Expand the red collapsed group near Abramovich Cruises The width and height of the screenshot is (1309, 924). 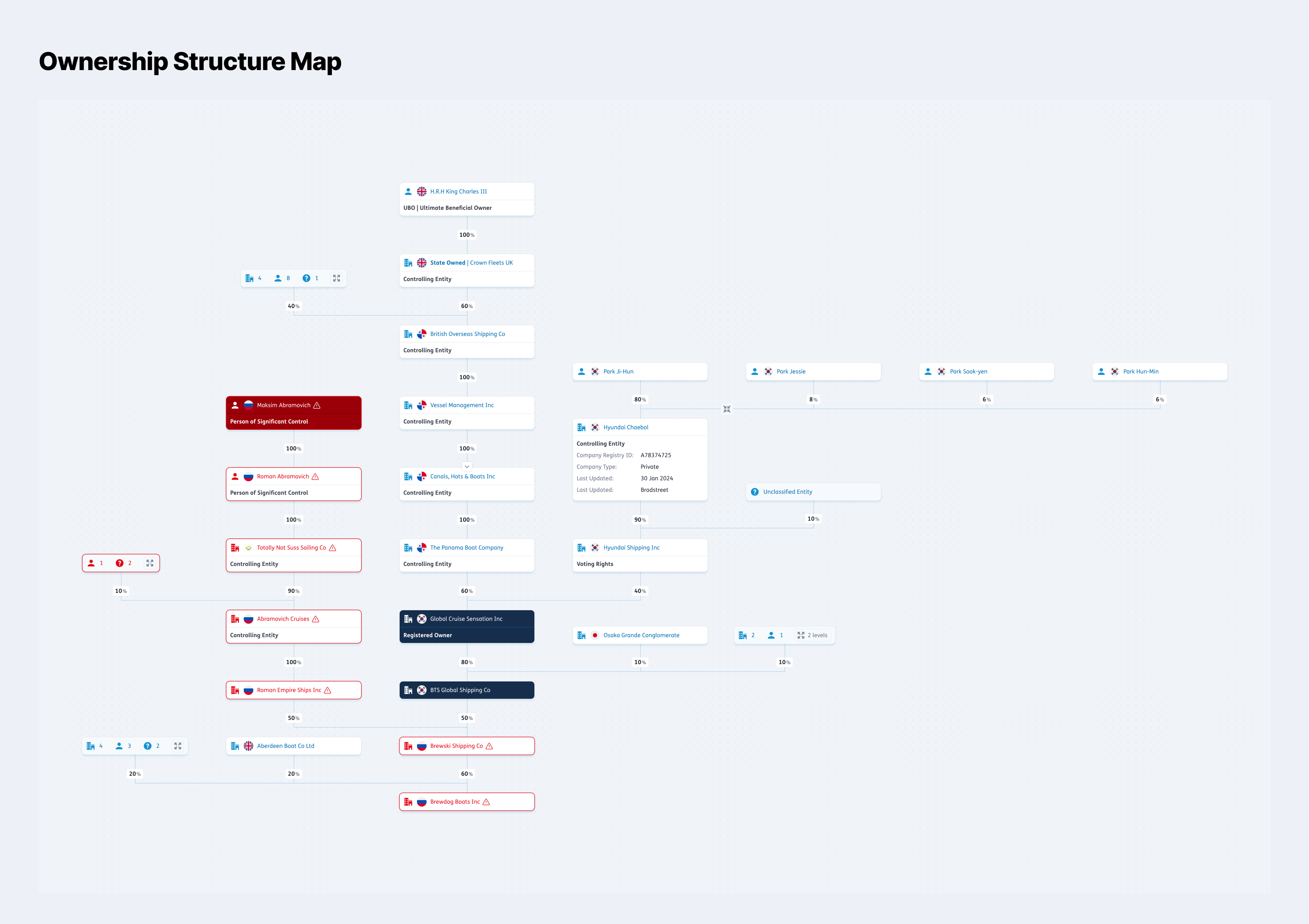click(149, 563)
